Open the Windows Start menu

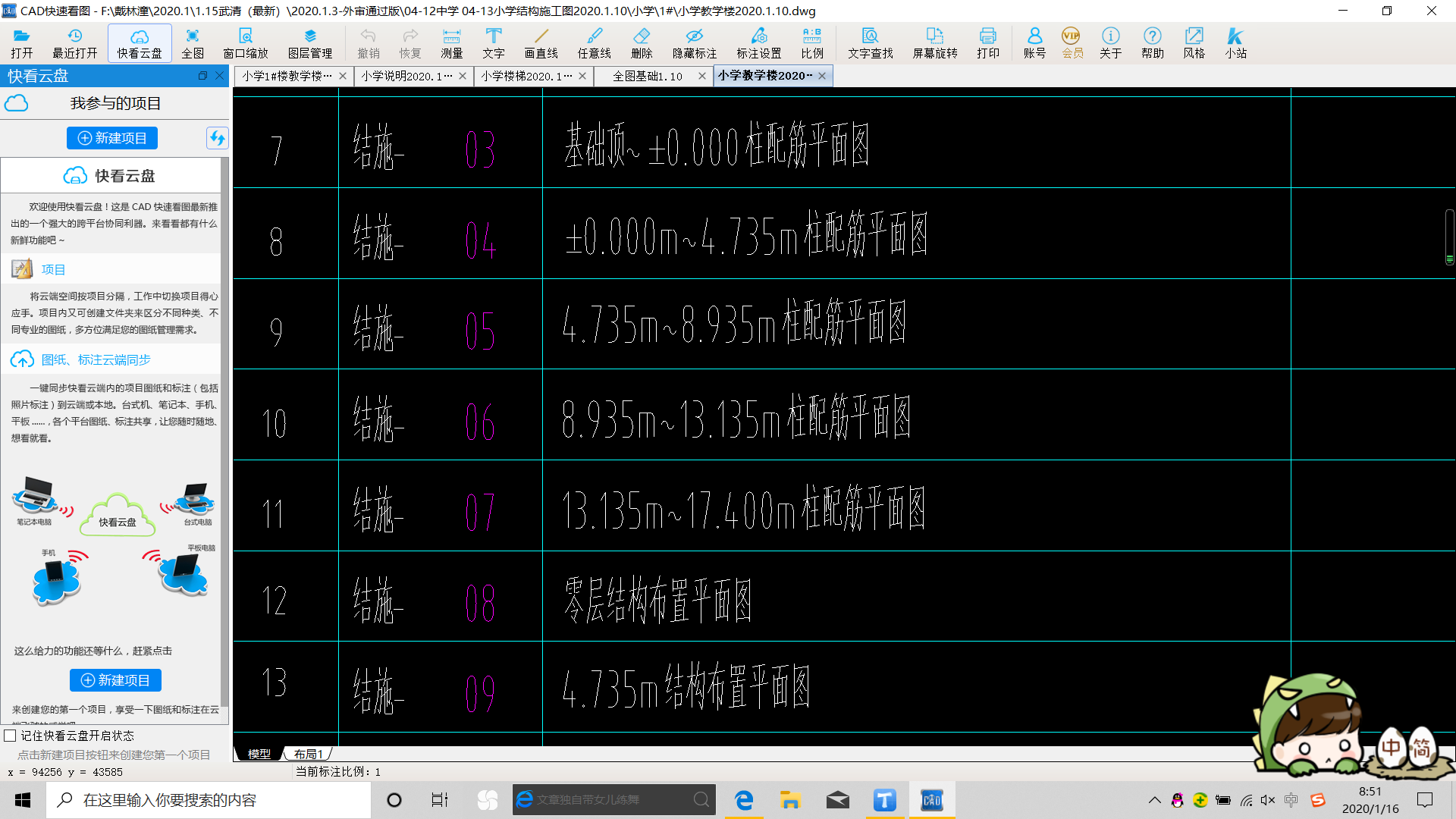coord(23,800)
